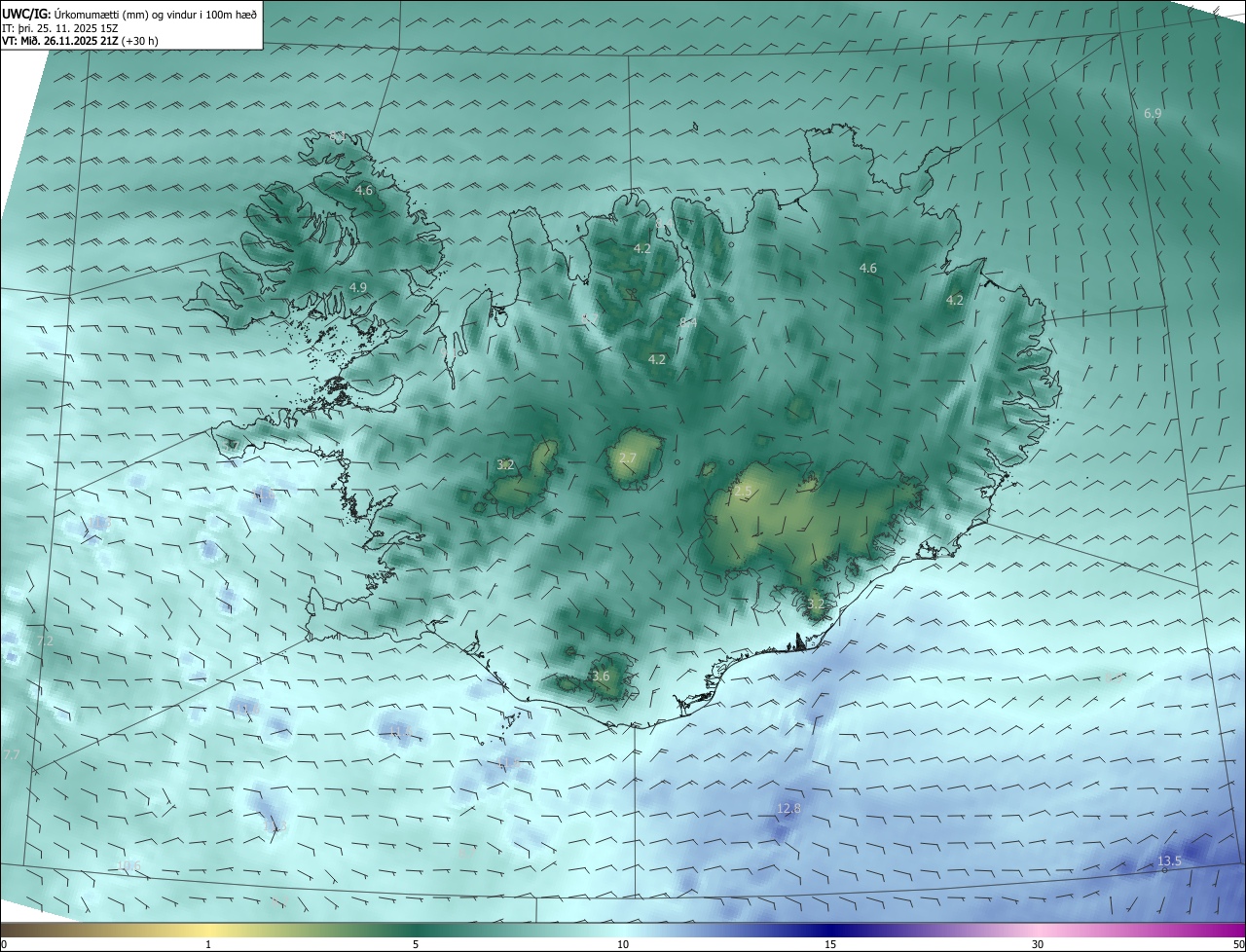1246x952 pixels.
Task: Click the 50 tick on the colorbar
Action: pos(1238,944)
